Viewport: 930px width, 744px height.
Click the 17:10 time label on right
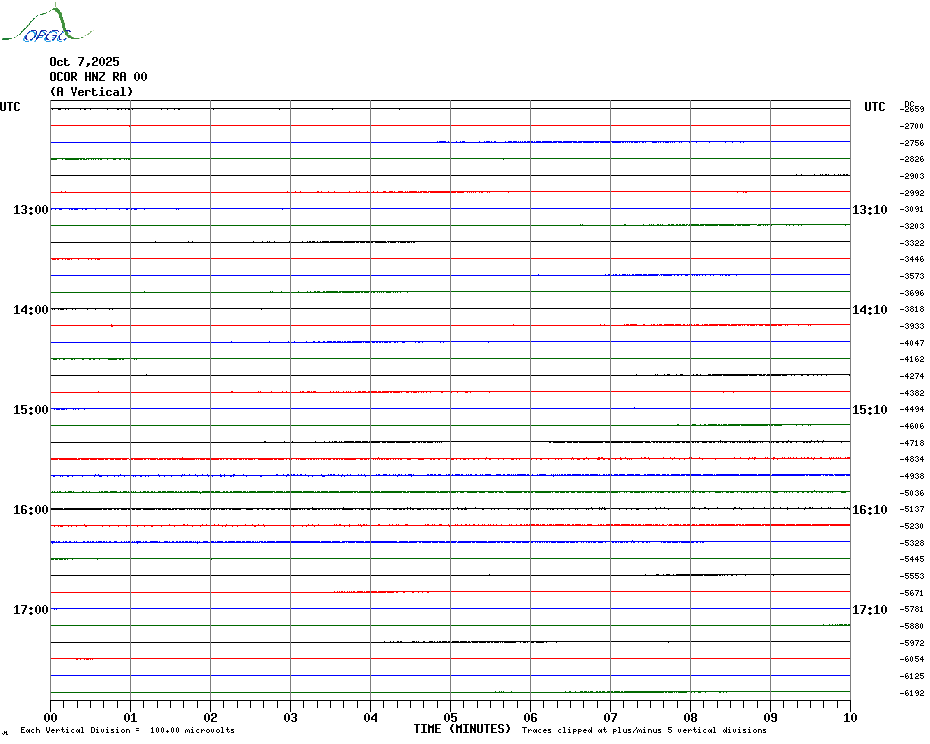(x=869, y=610)
